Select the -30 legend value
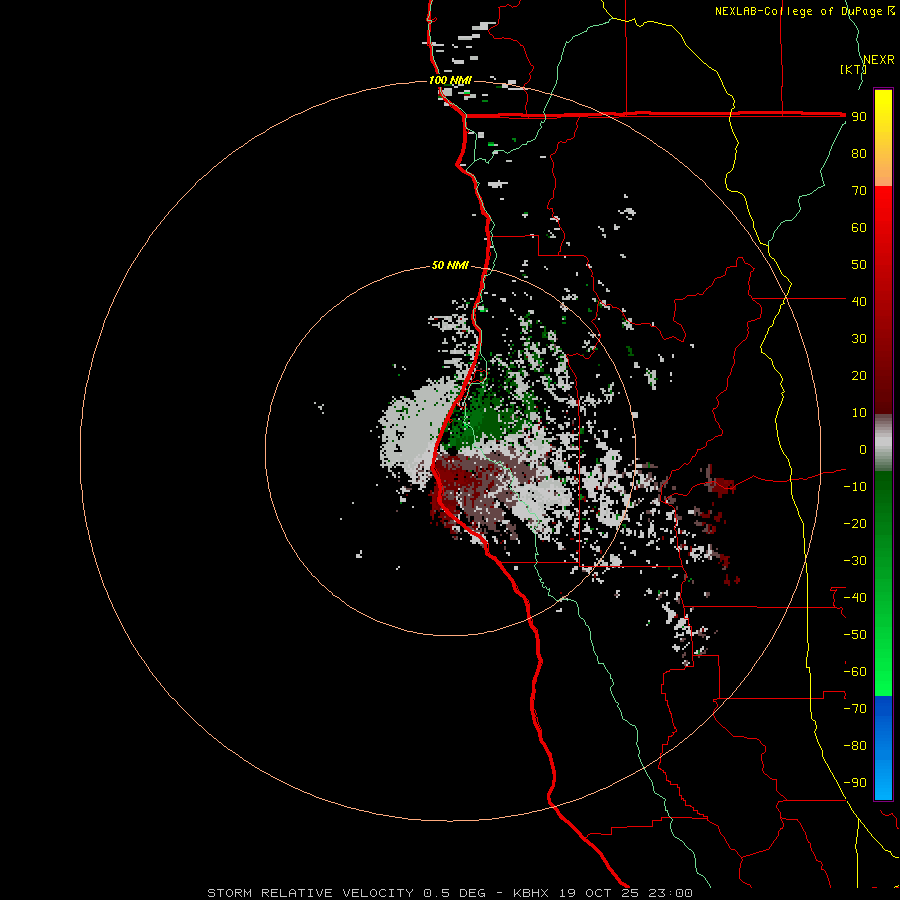The width and height of the screenshot is (900, 900). (x=855, y=561)
